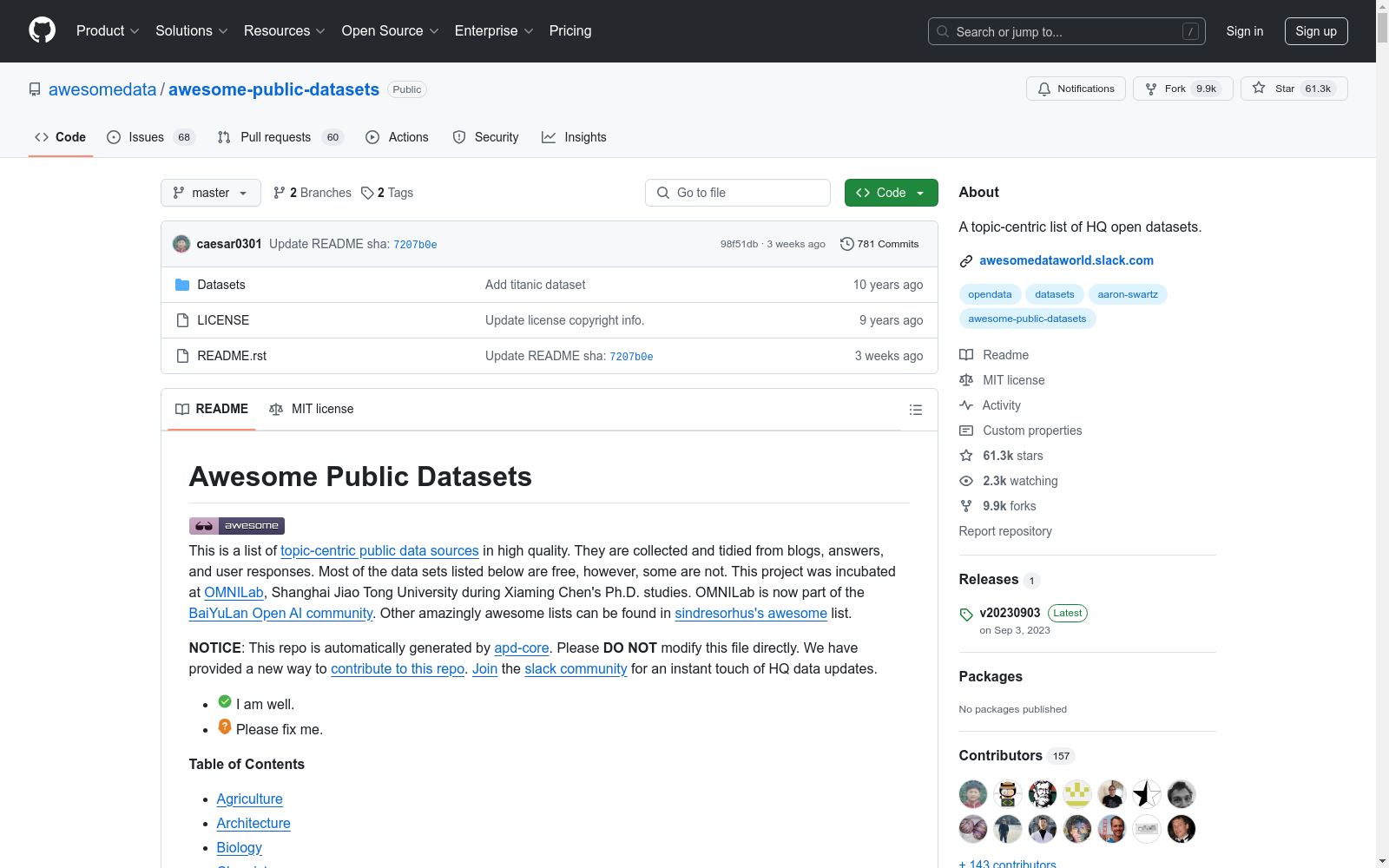1389x868 pixels.
Task: Click the search magnifier icon in header
Action: coord(943,31)
